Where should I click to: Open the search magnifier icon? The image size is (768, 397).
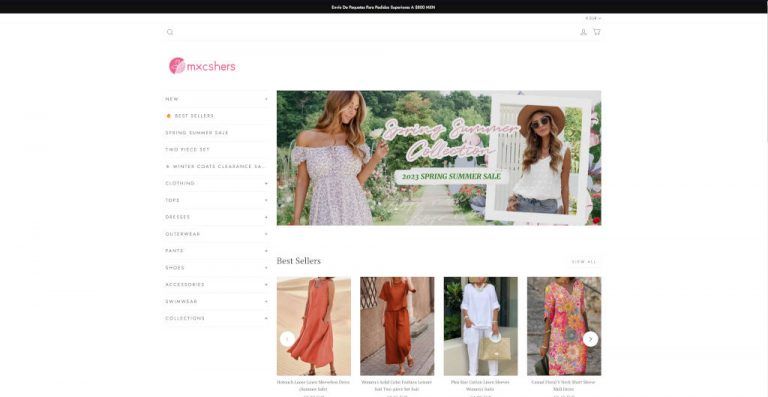[170, 32]
